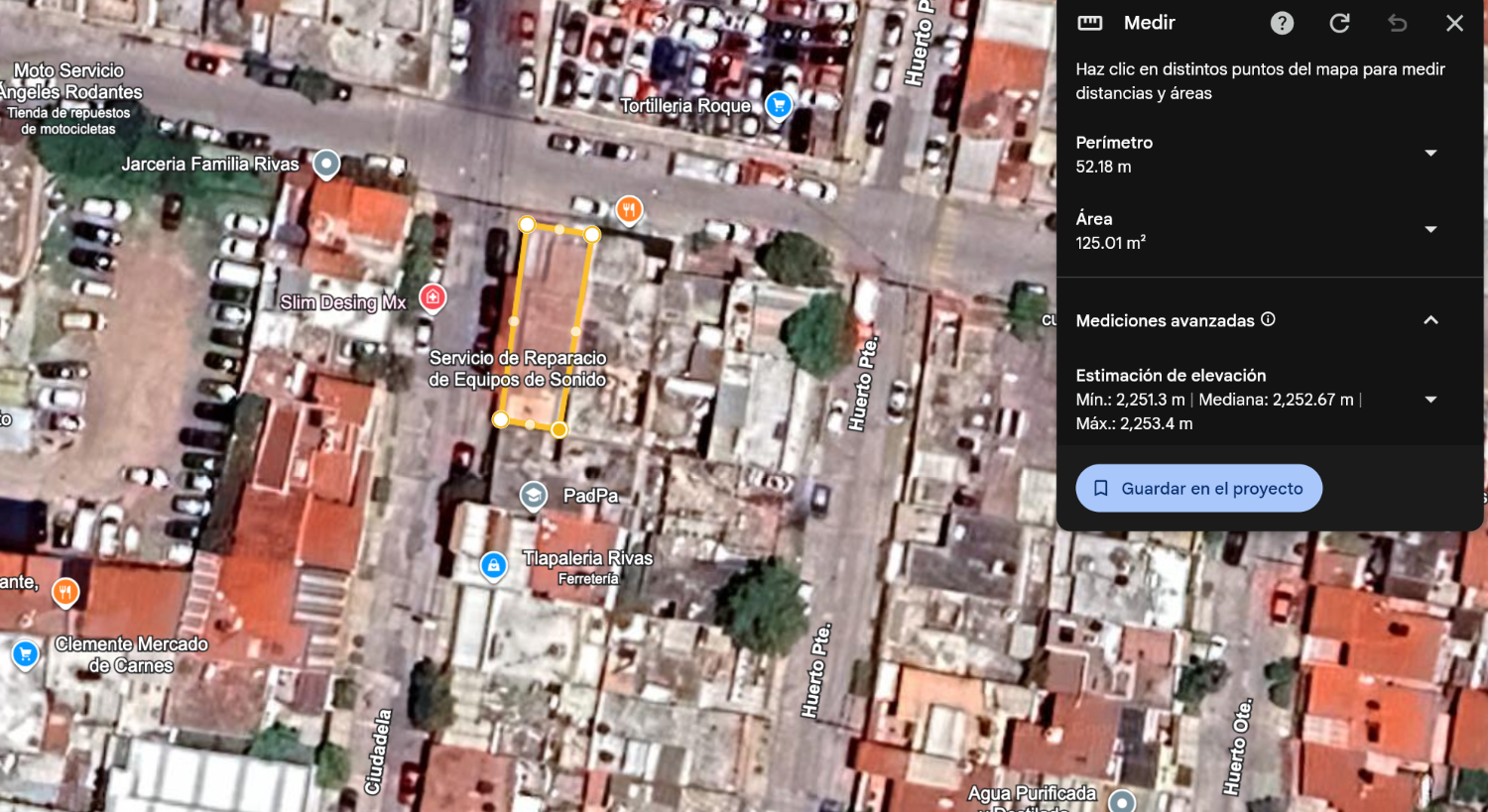
Task: Select the red Slim Desing Mx pin
Action: (433, 297)
